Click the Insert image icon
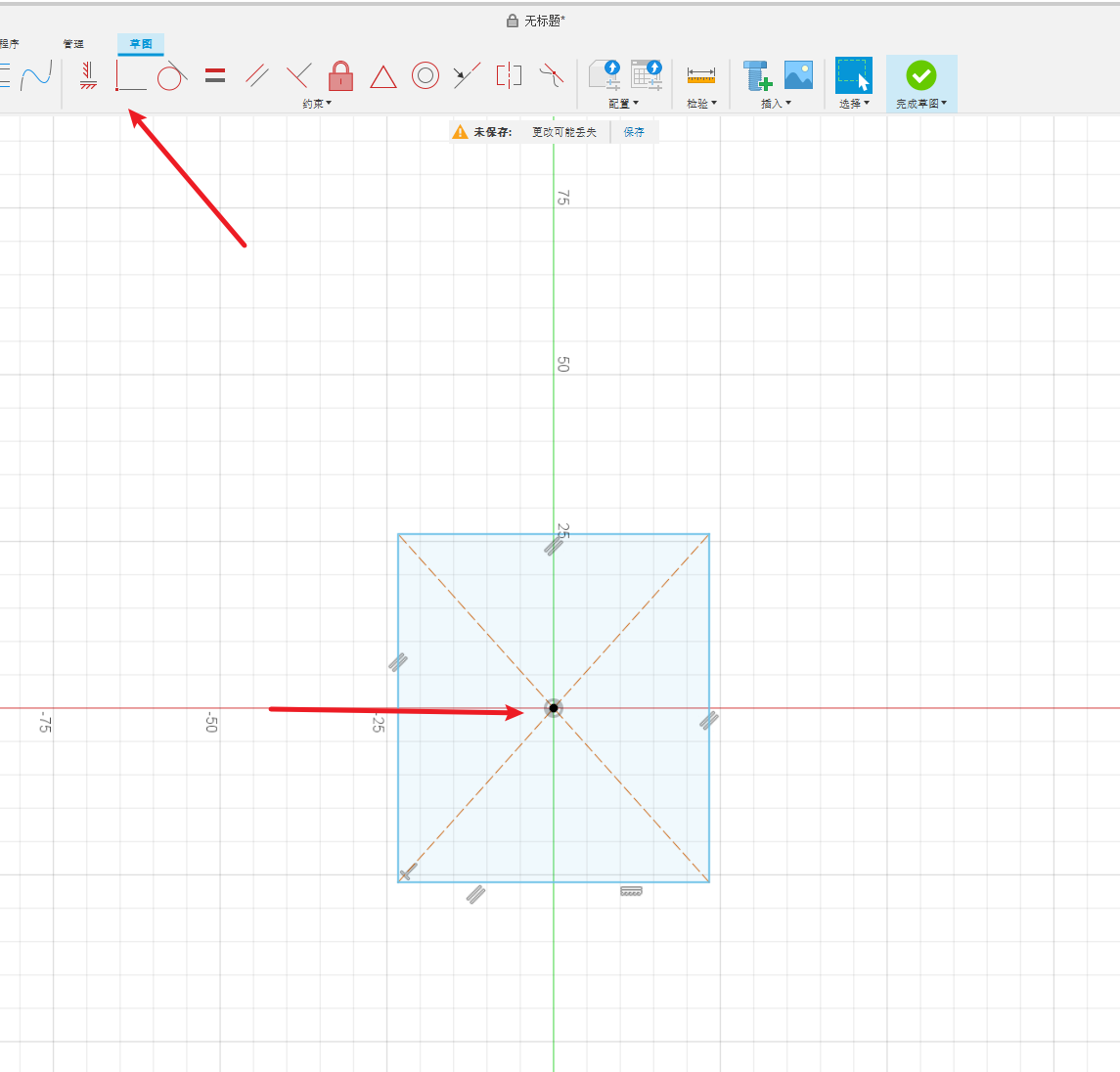Viewport: 1120px width, 1072px height. (798, 75)
